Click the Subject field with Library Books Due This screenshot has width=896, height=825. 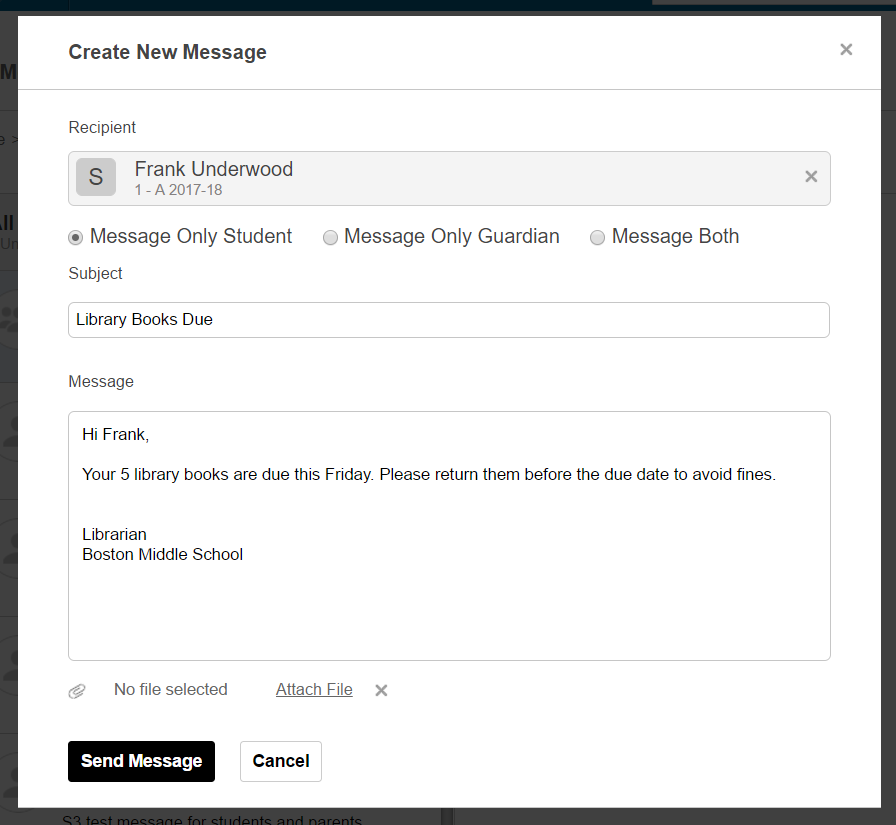(x=448, y=320)
